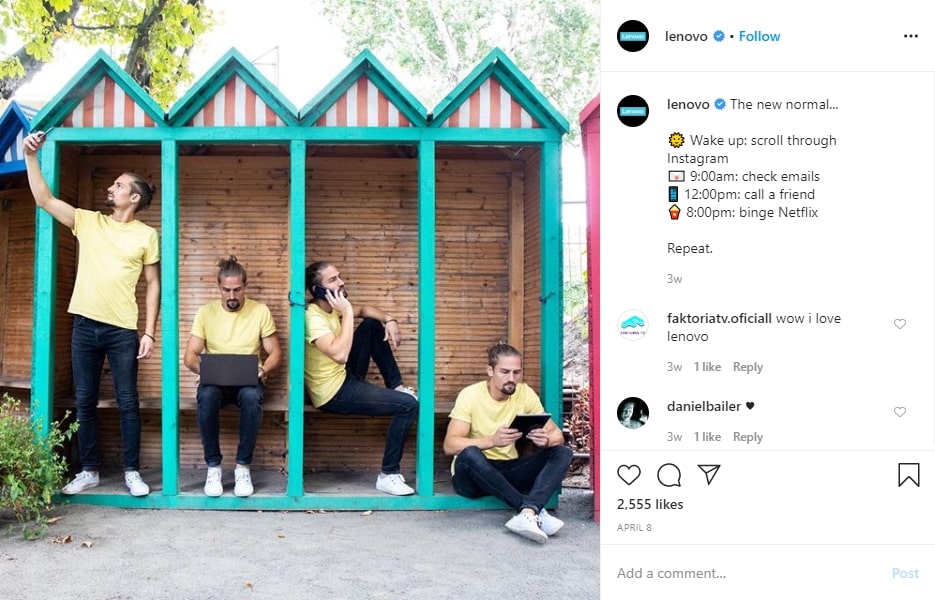This screenshot has width=935, height=600.
Task: Open faktoriatv.oficiall's profile picture
Action: pyautogui.click(x=633, y=325)
